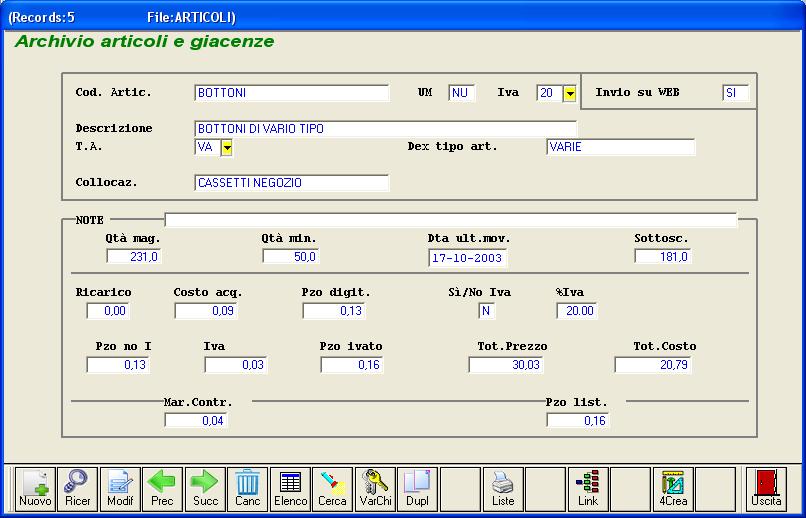The height and width of the screenshot is (518, 806).
Task: Click the Tot.Prezzo field 30,03
Action: pos(506,365)
